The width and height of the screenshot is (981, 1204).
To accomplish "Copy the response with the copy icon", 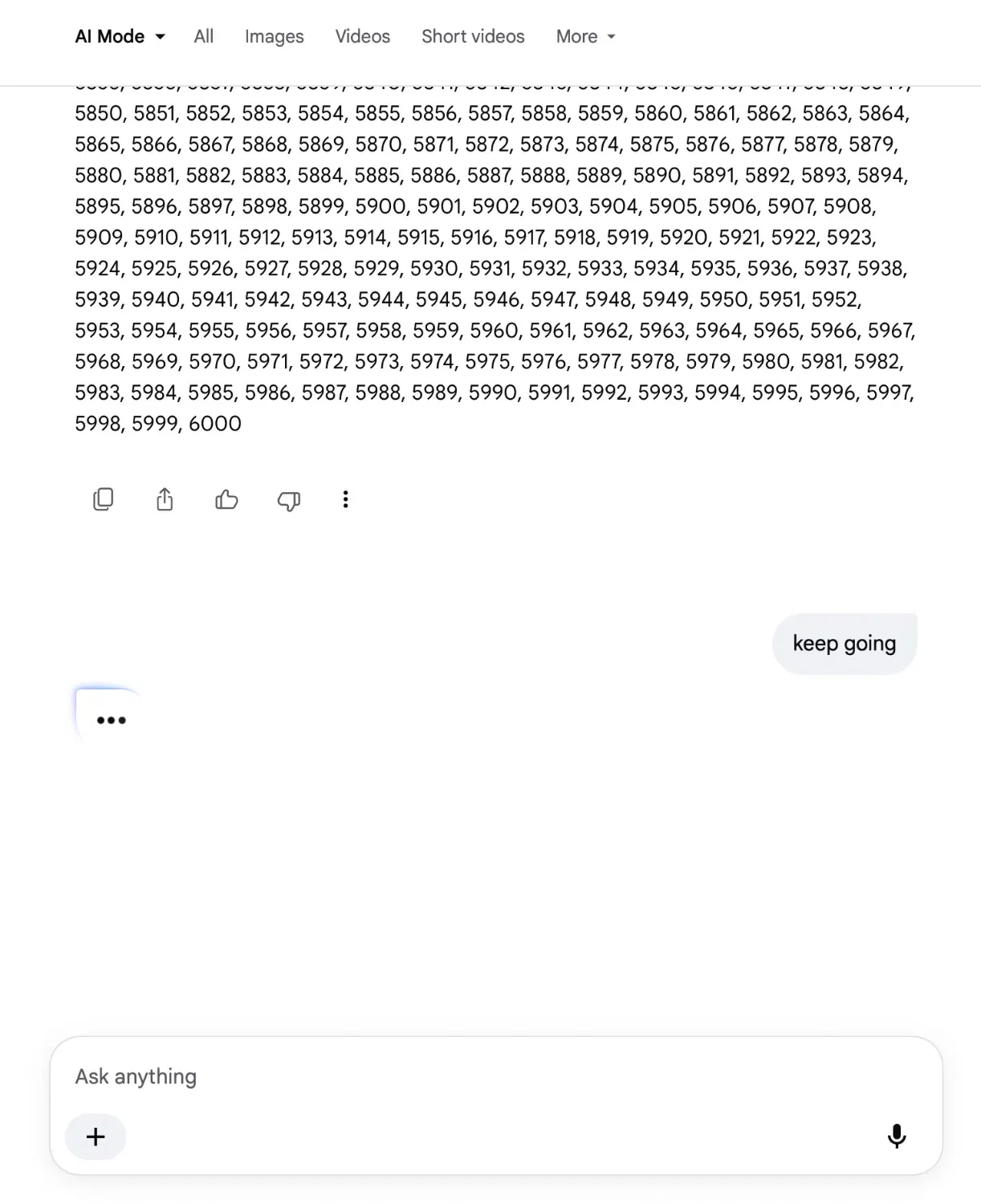I will pyautogui.click(x=104, y=499).
